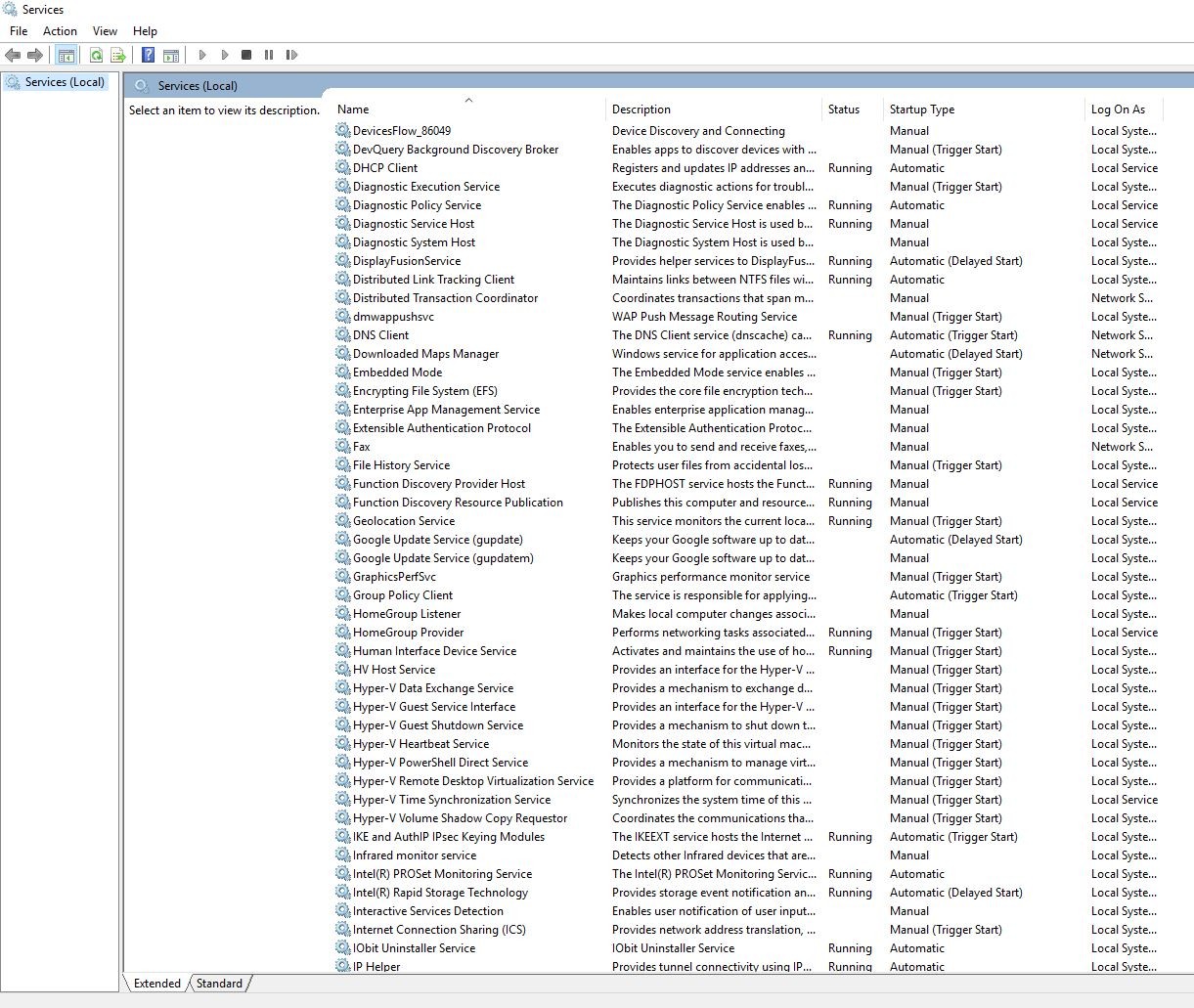Screen dimensions: 1194x1008
Task: Toggle the Show/Hide Action Pane icon
Action: click(171, 56)
